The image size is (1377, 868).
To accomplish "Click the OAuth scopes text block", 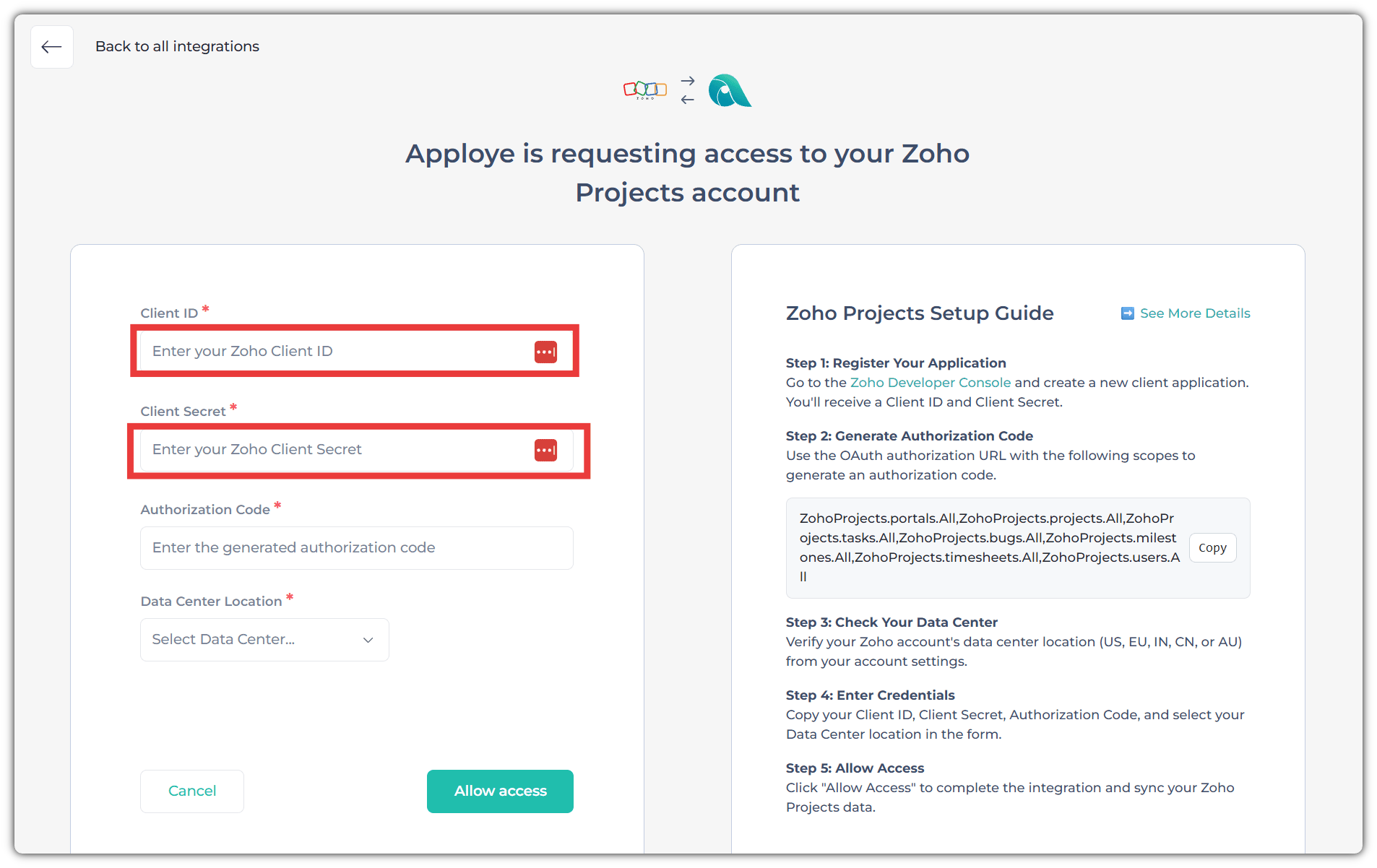I will click(989, 547).
